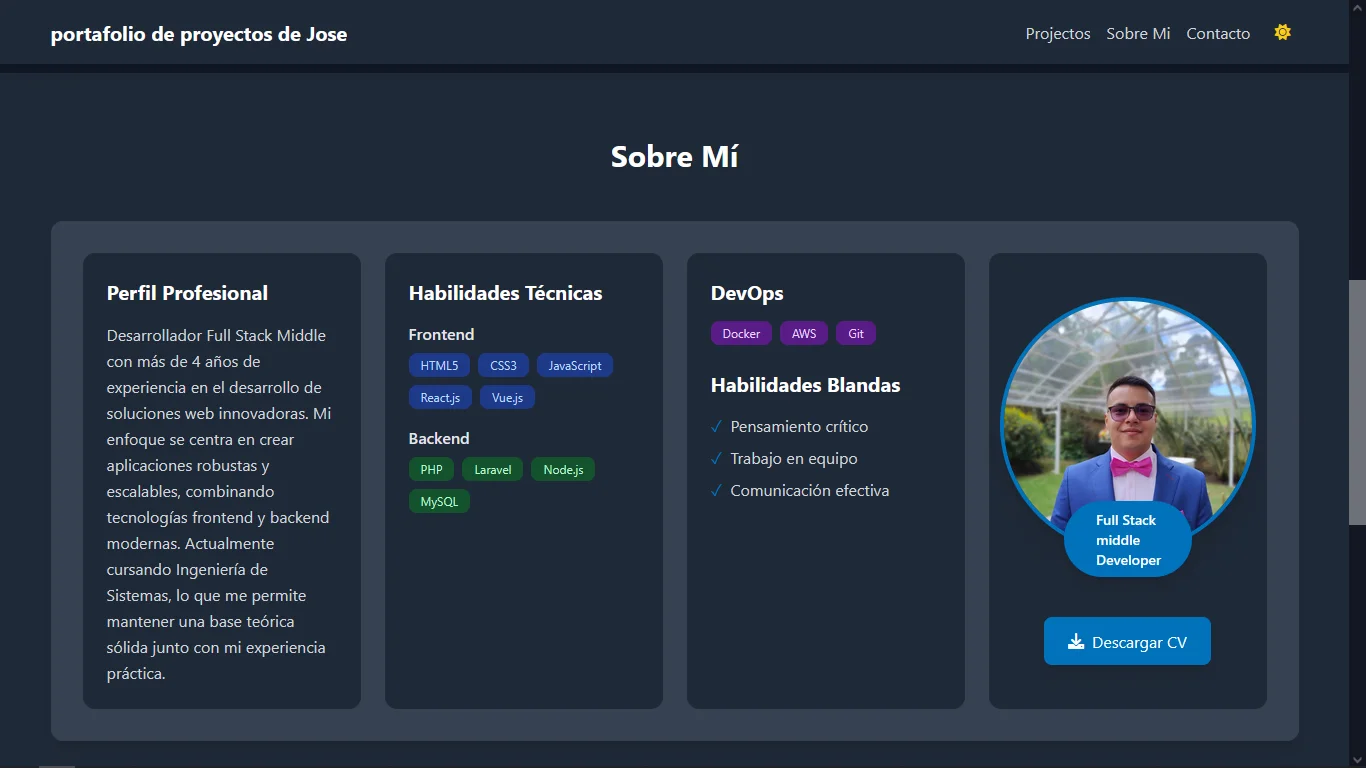Screen dimensions: 1366x768
Task: Open the Contacto link
Action: pos(1218,33)
